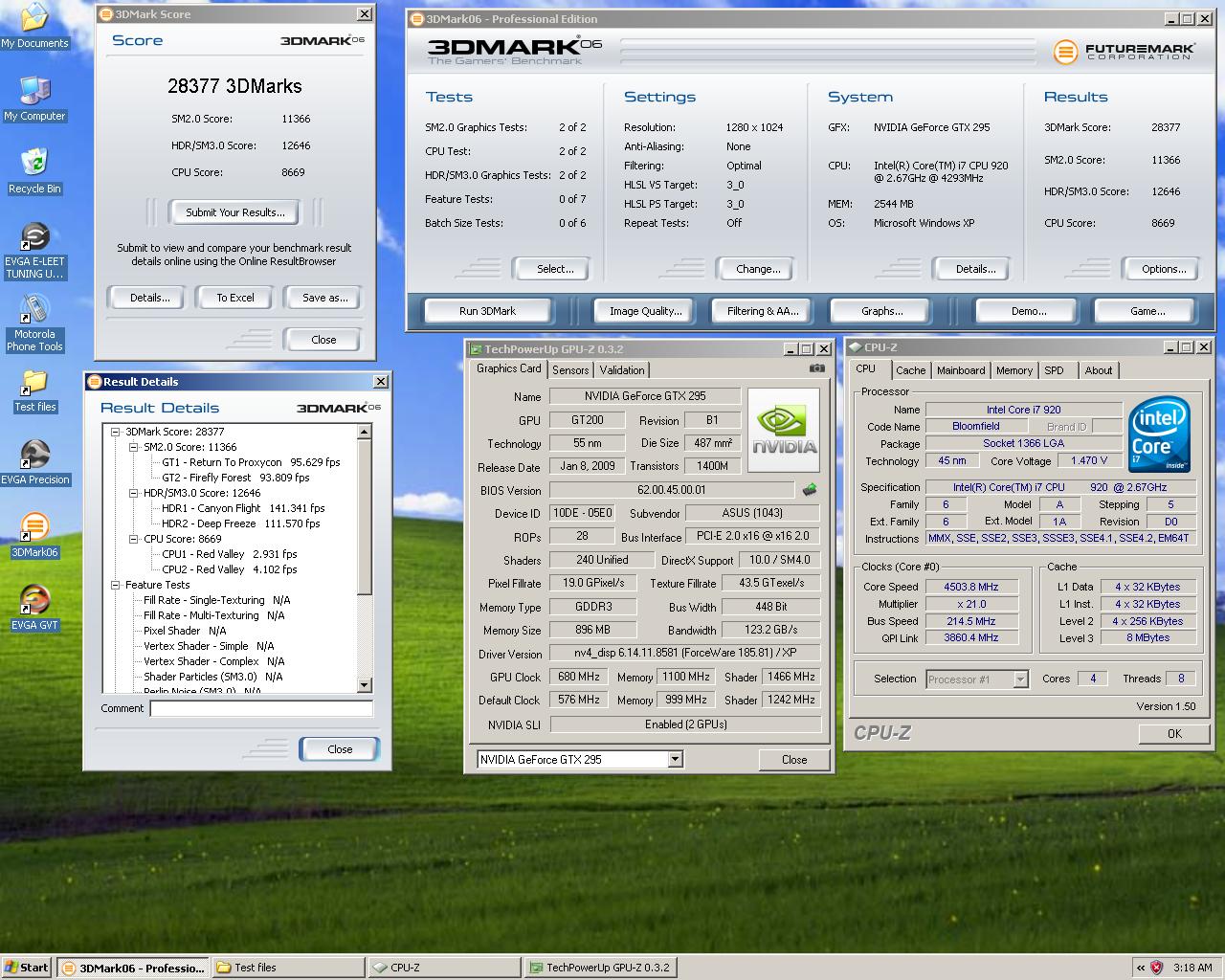The height and width of the screenshot is (980, 1225).
Task: Collapse the SM2.0 Score: 11366 node
Action: (134, 447)
